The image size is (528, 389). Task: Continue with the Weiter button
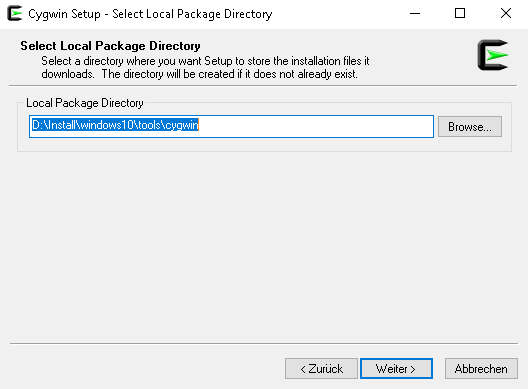[x=396, y=368]
